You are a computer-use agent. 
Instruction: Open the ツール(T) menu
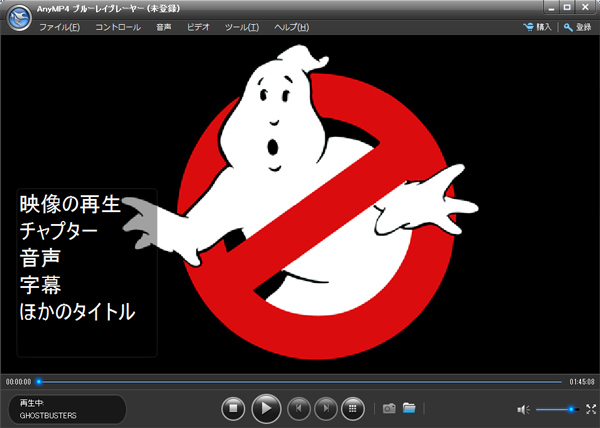click(x=242, y=27)
